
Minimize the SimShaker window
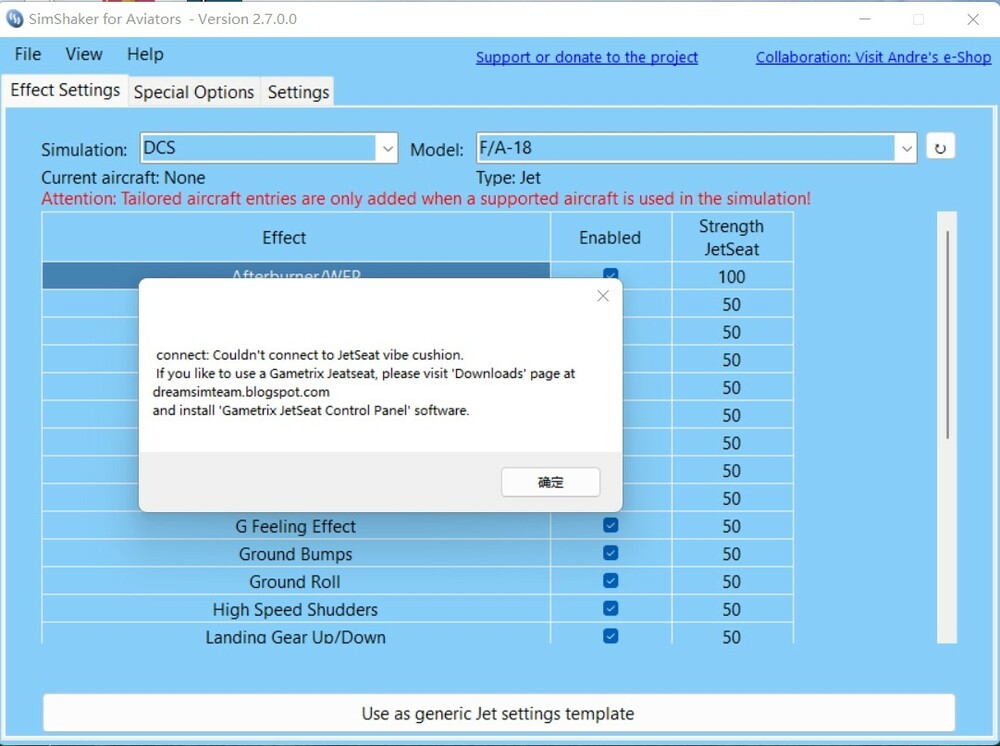865,19
